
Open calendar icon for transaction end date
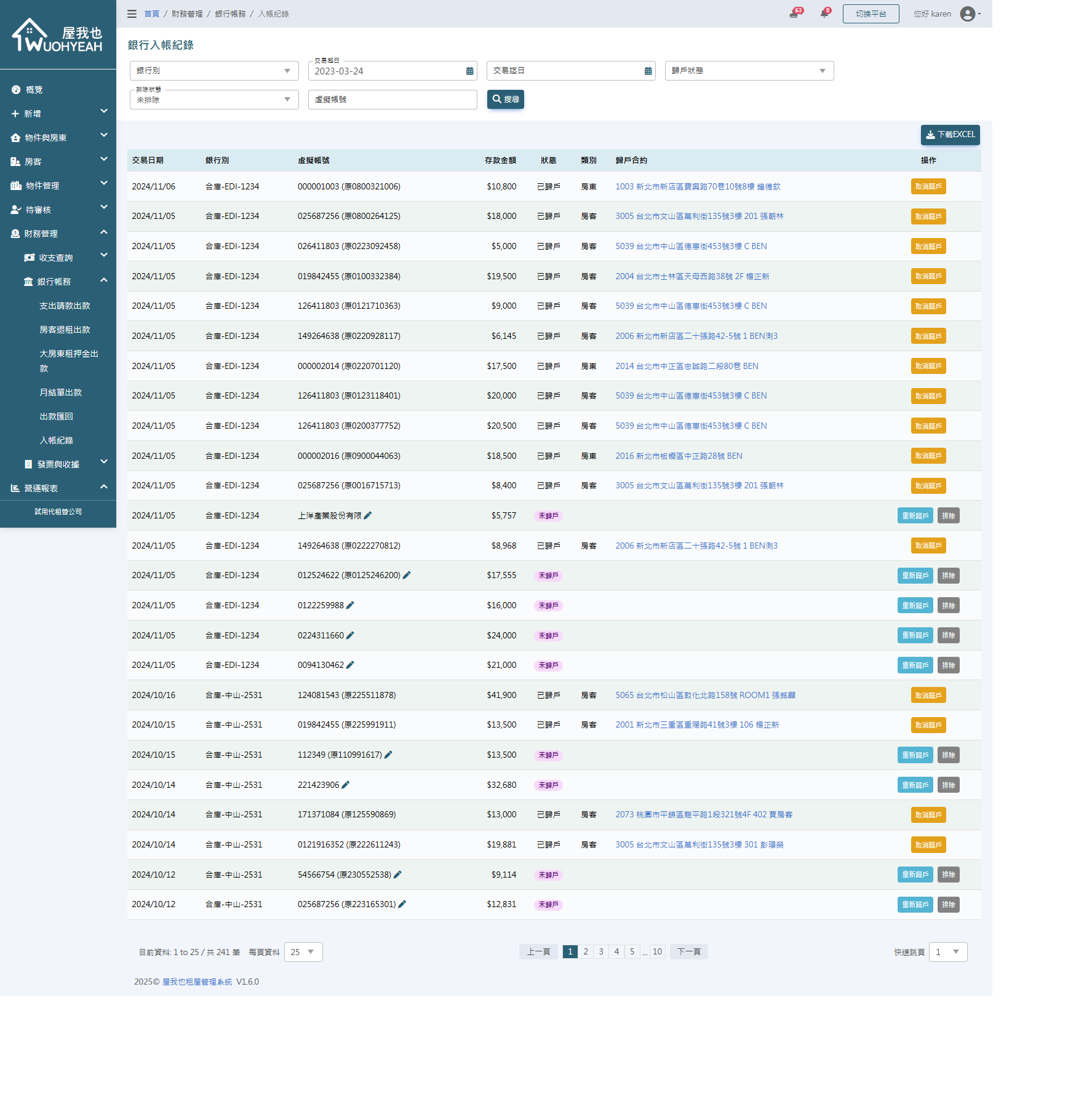(x=648, y=71)
